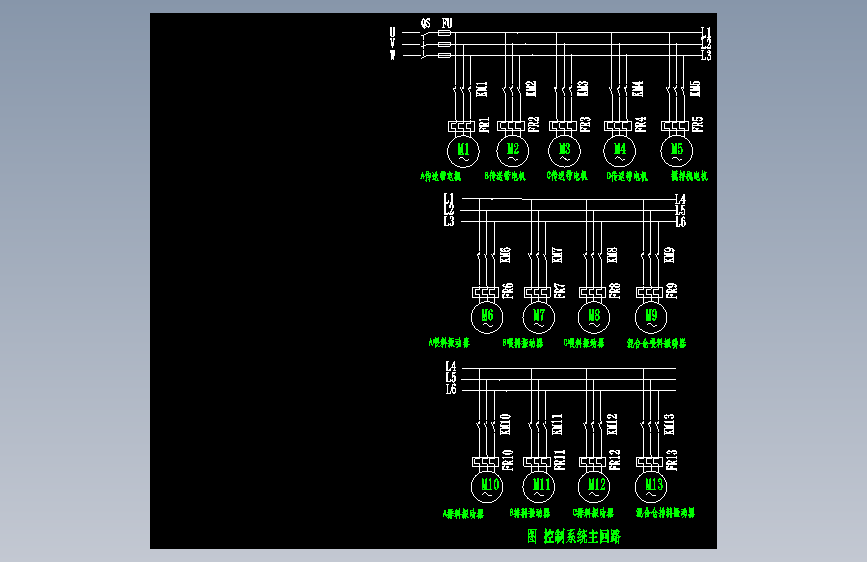Image resolution: width=867 pixels, height=562 pixels.
Task: Pick the FR3 thermal relay symbol above M3
Action: [x=563, y=127]
